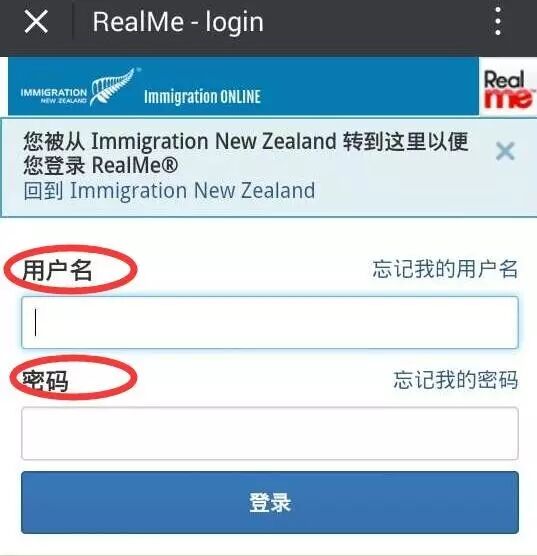Follow the 回到 Immigration New Zealand link

[x=169, y=191]
